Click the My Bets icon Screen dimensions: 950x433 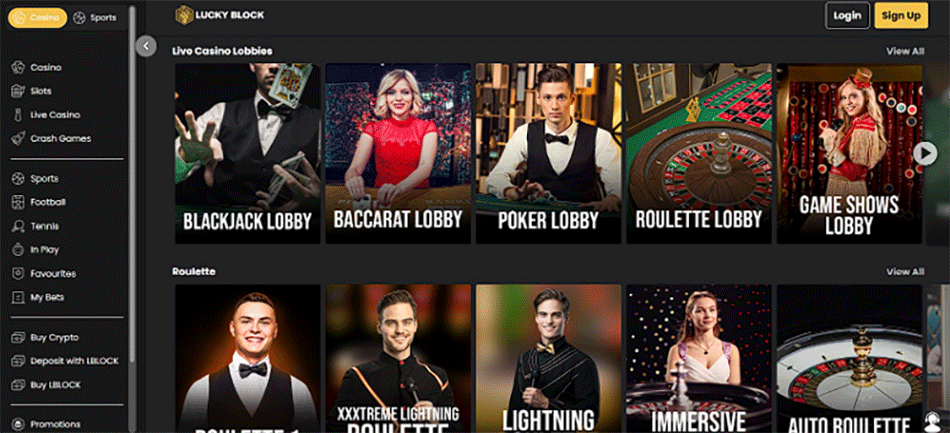point(18,297)
